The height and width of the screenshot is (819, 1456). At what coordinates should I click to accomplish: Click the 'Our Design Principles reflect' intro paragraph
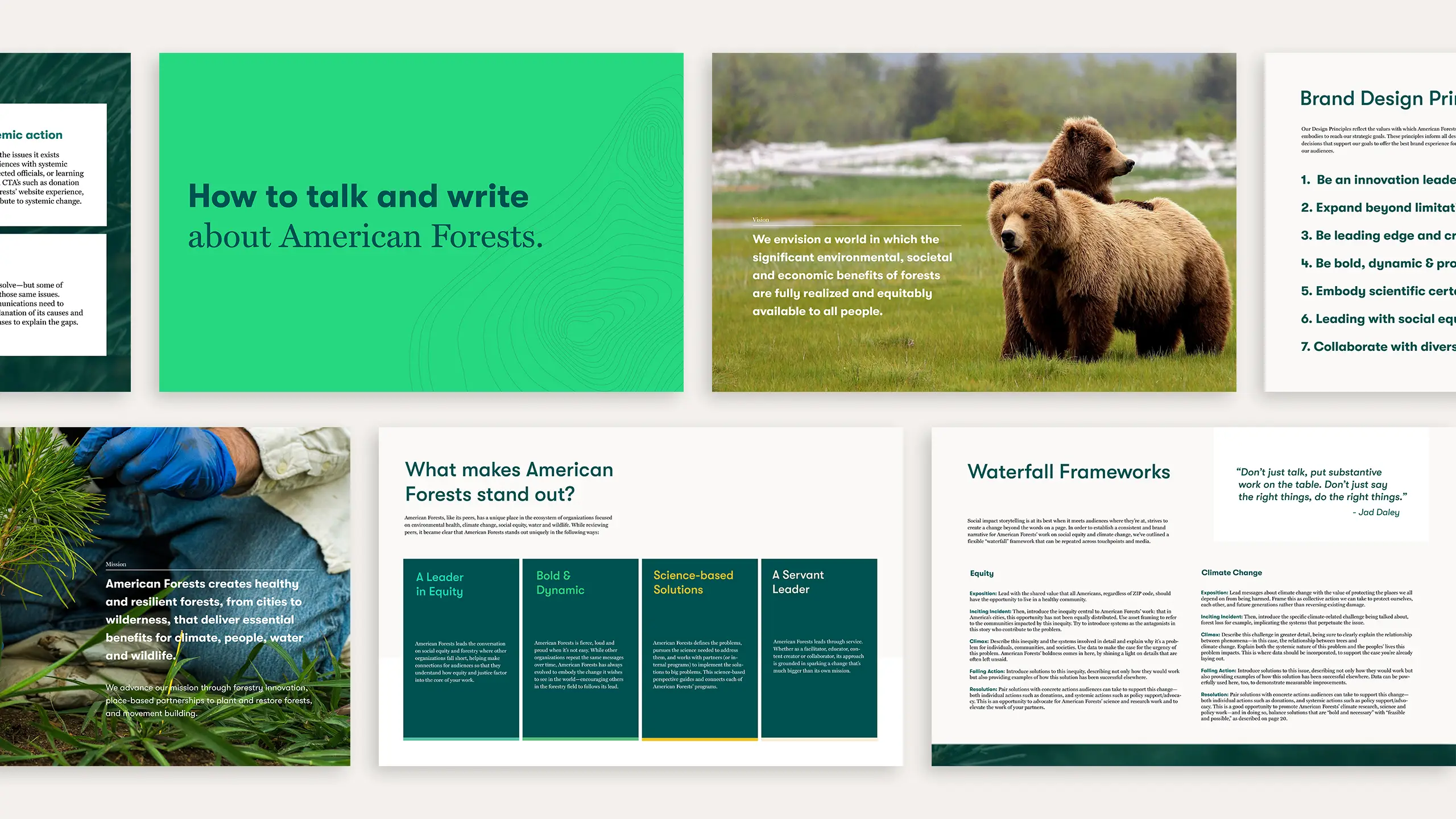(x=1379, y=140)
